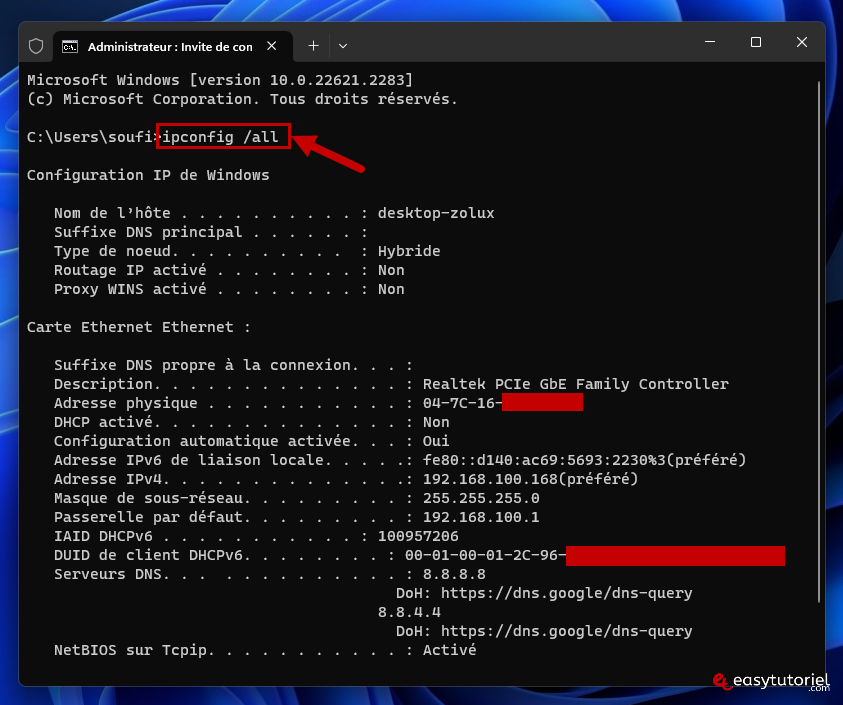Click the Configuration automatique activée value Oui
The width and height of the screenshot is (843, 705).
[x=436, y=441]
